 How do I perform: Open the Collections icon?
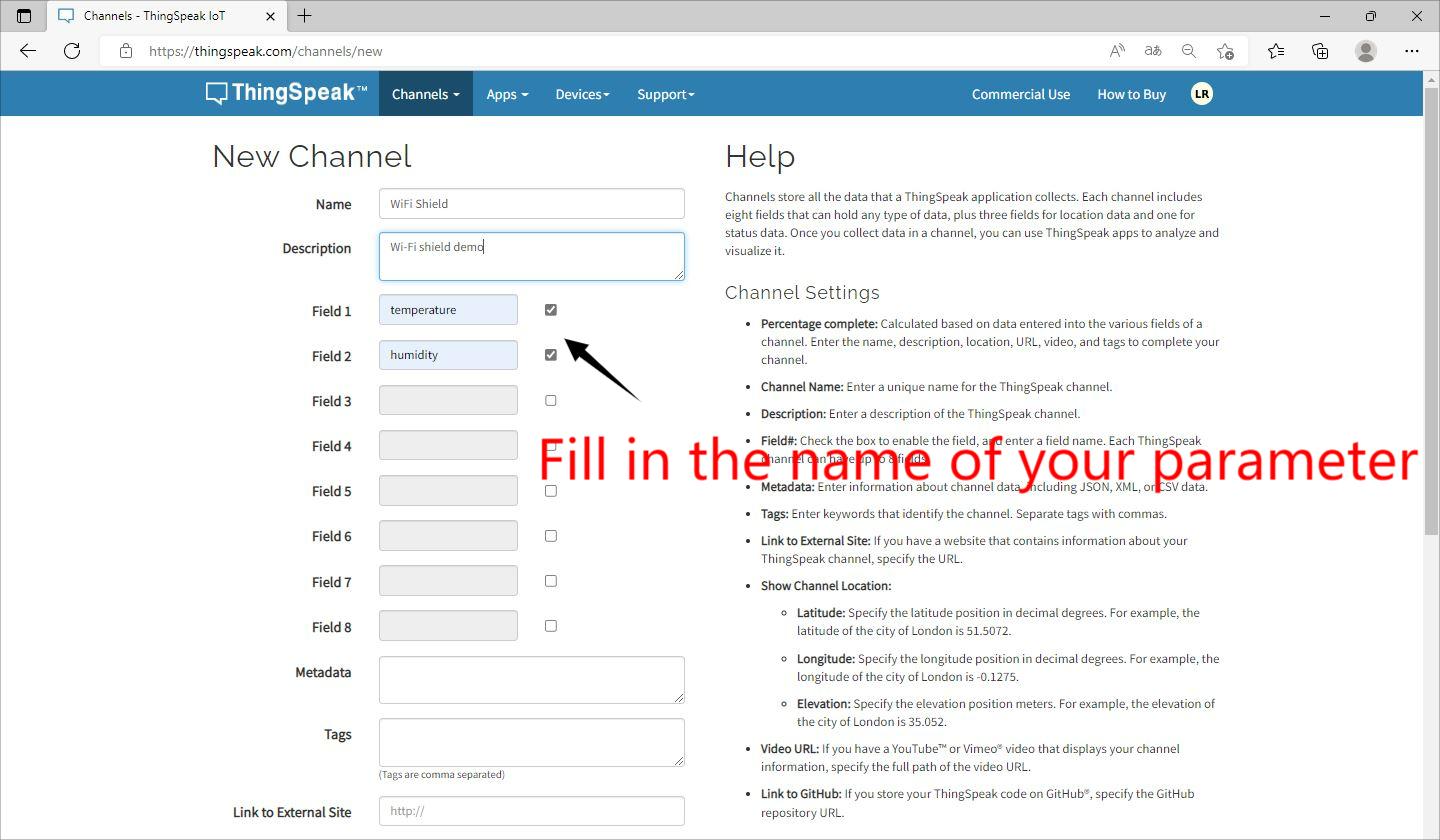[x=1320, y=51]
